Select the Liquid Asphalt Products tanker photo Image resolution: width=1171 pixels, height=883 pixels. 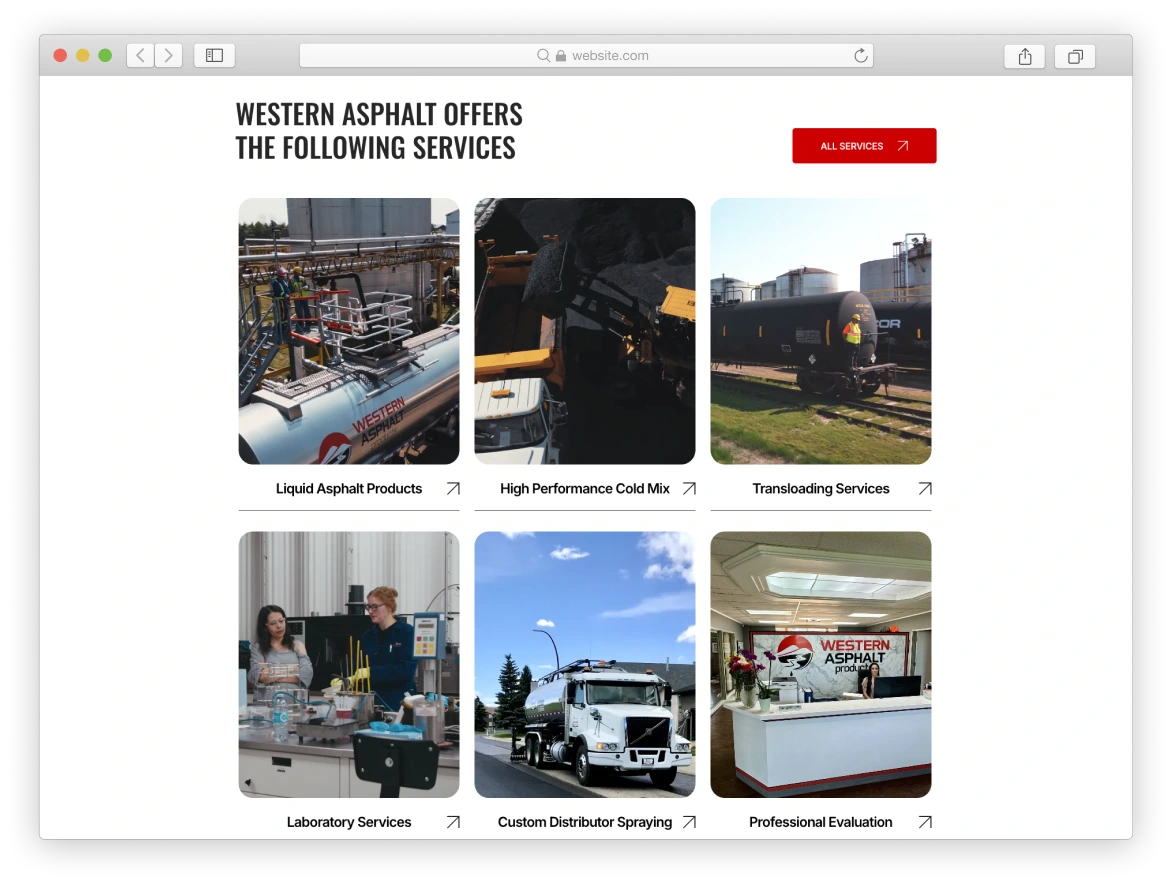349,331
